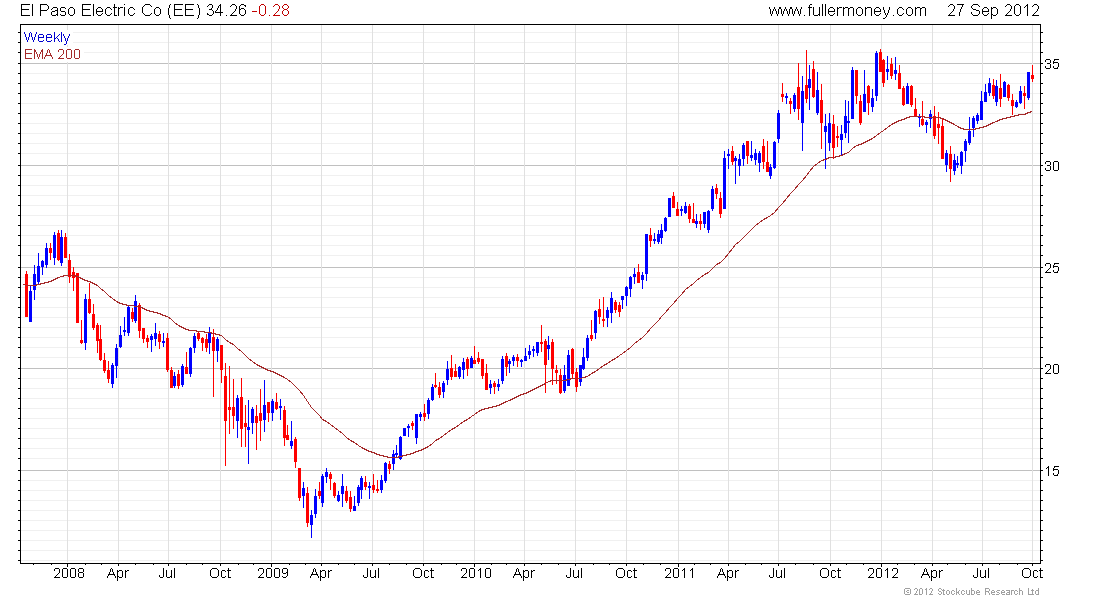1100x600 pixels.
Task: Click the final 'Oct' label at axis end
Action: [x=1031, y=573]
